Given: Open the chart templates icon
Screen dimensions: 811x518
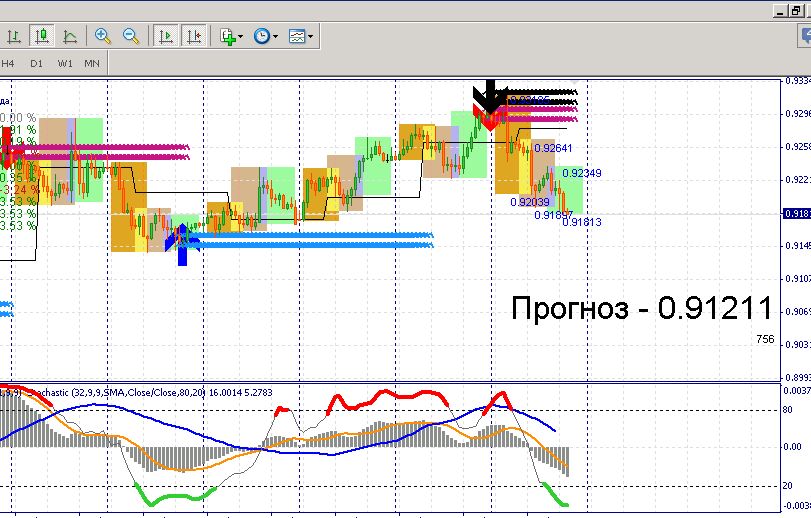Looking at the screenshot, I should [297, 36].
